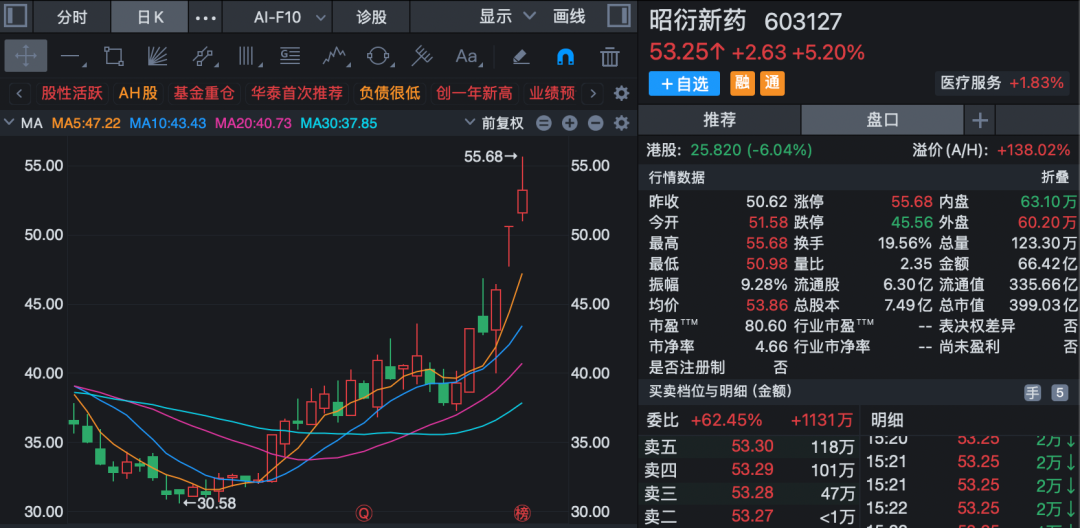Click MA30:37.85 indicator label
This screenshot has height=528, width=1080.
pos(339,123)
